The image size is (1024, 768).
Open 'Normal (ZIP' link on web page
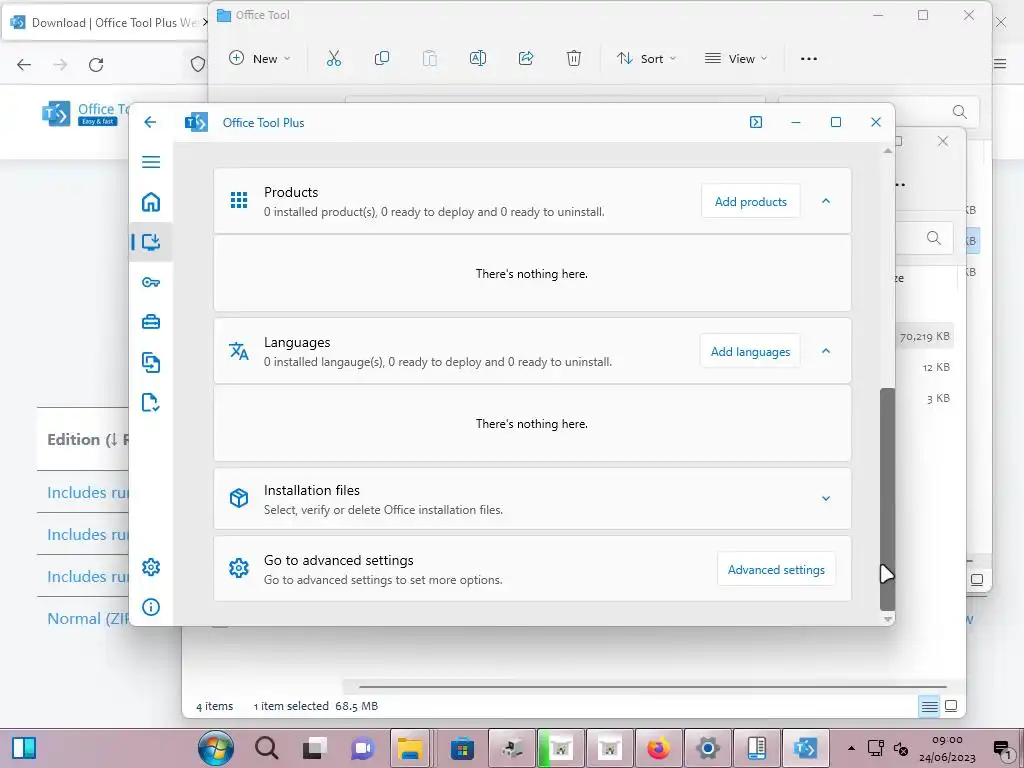tap(88, 618)
